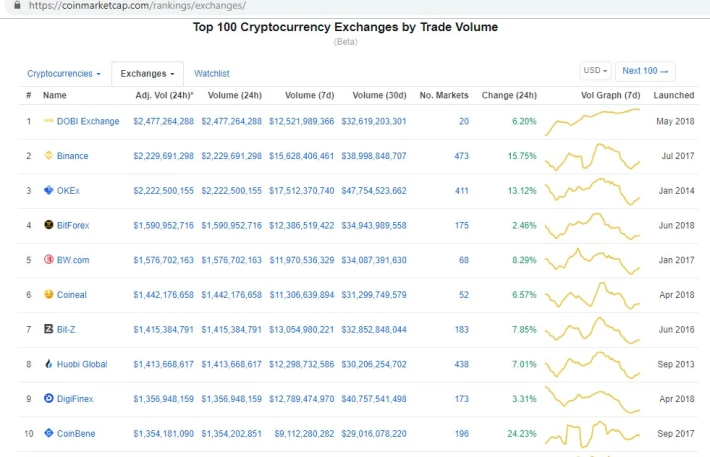Open the BW.com exchange link

point(73,260)
